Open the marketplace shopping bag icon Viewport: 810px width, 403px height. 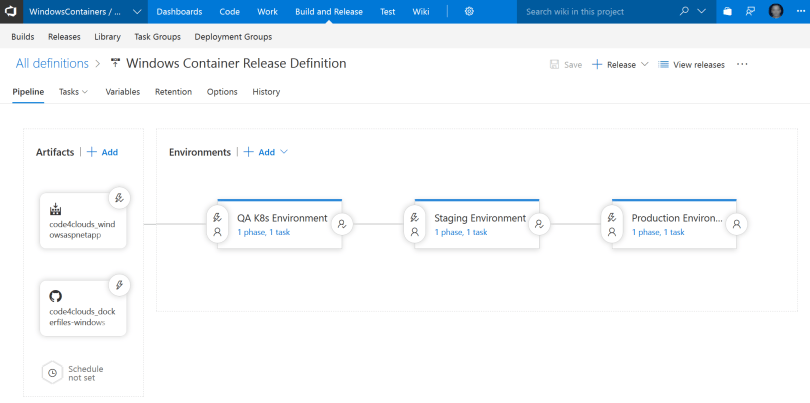pos(727,11)
